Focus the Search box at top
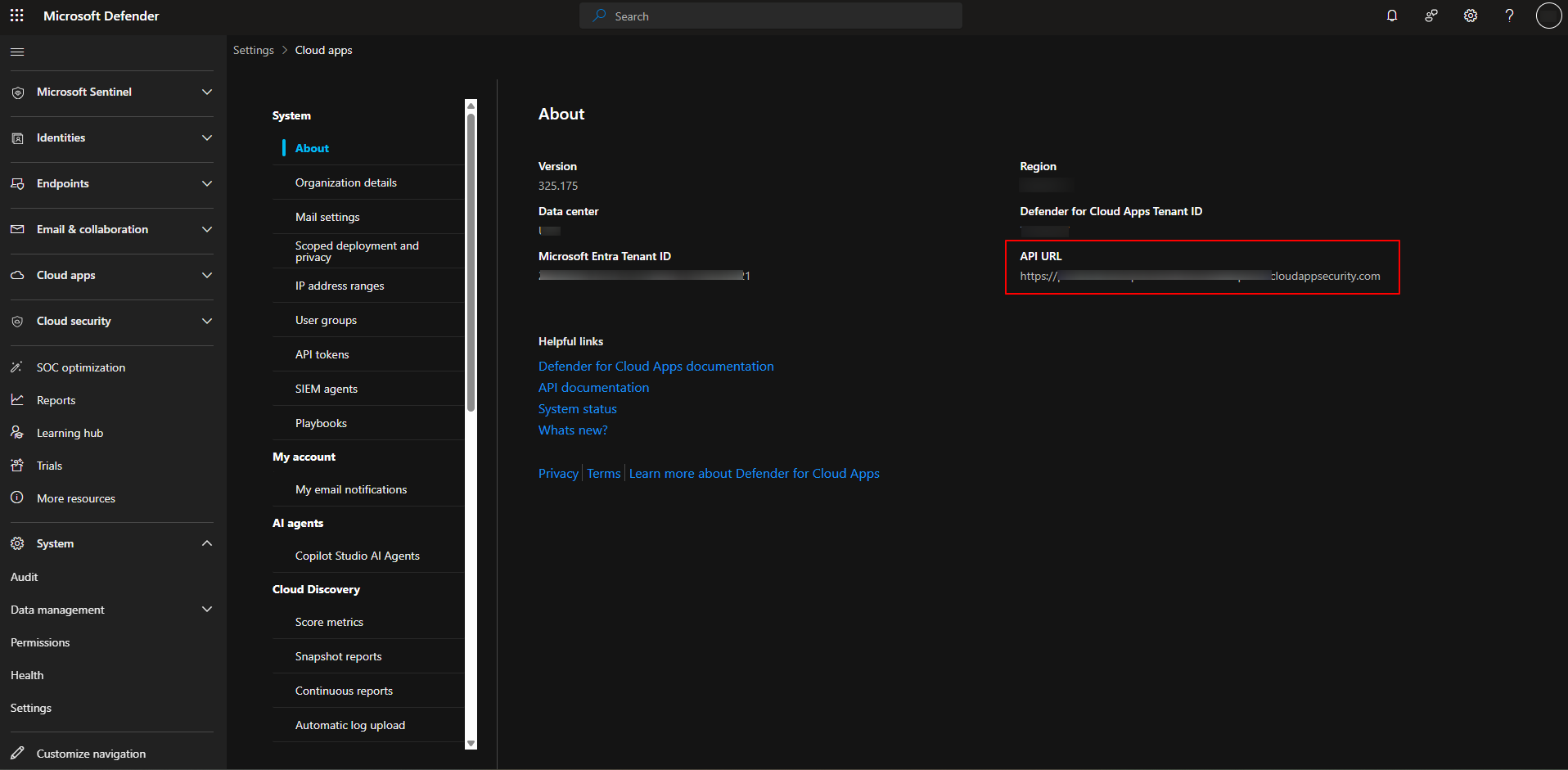This screenshot has height=770, width=1568. pyautogui.click(x=770, y=16)
